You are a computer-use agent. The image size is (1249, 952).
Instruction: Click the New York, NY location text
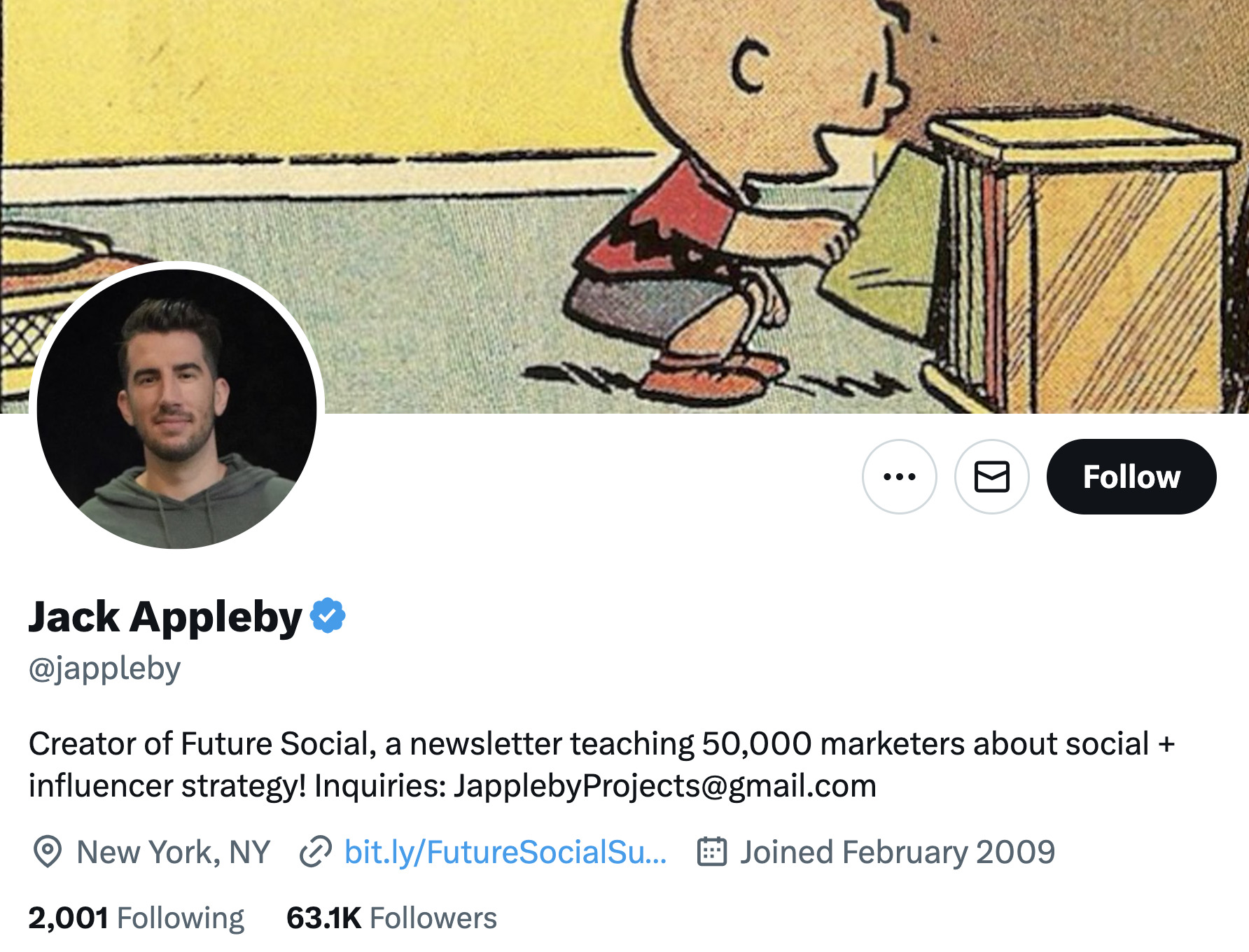click(174, 851)
